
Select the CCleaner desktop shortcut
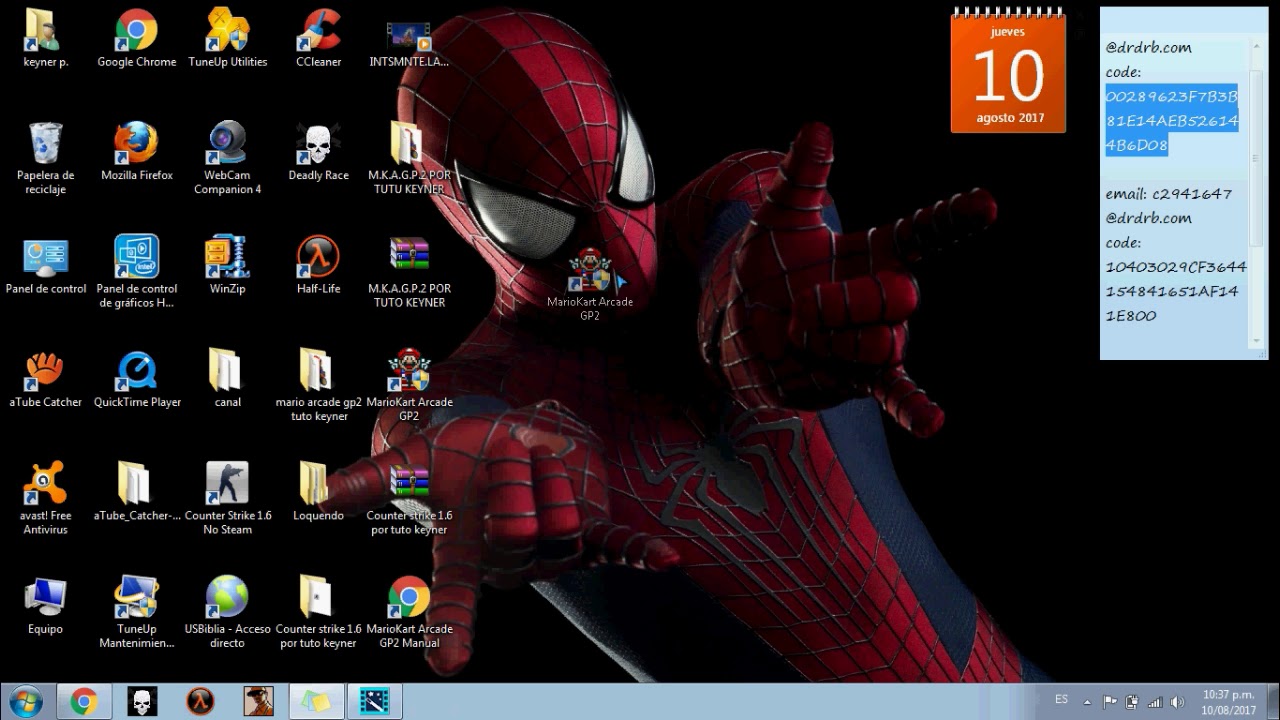point(318,39)
